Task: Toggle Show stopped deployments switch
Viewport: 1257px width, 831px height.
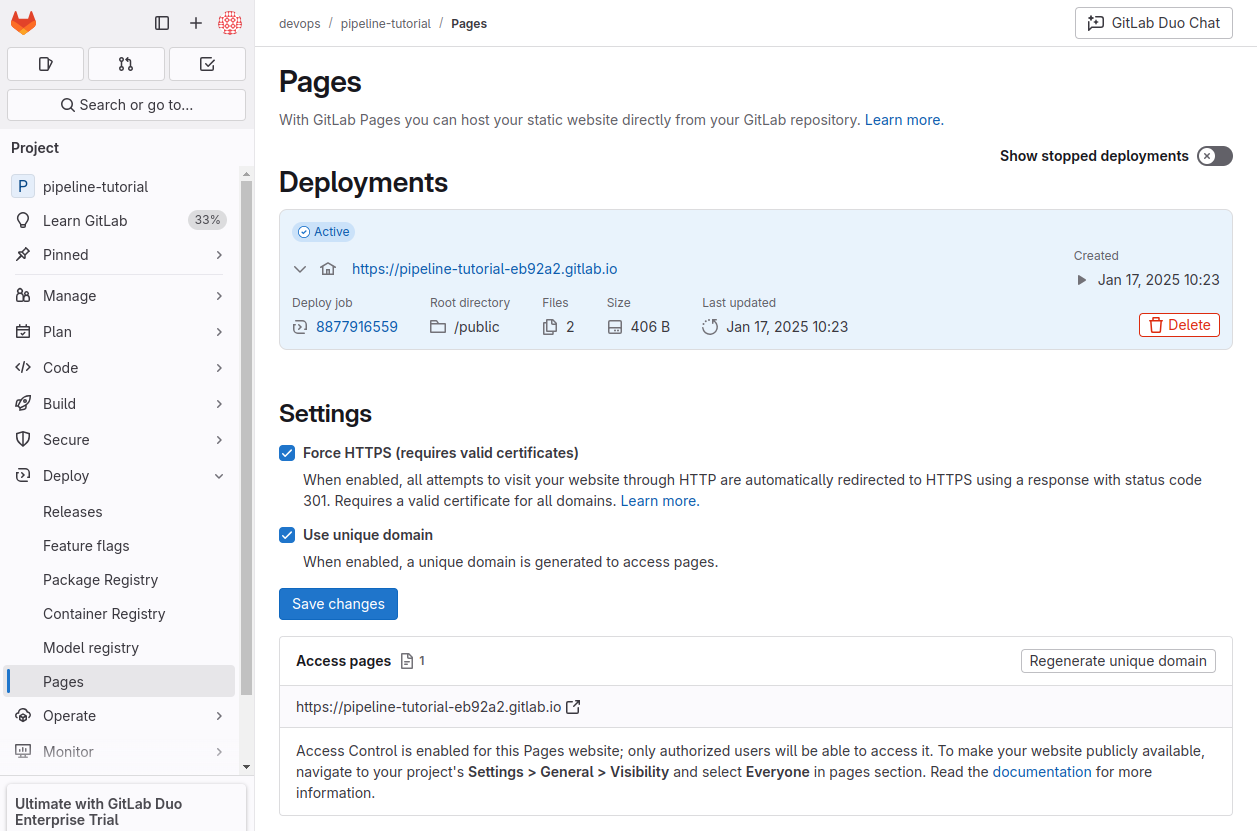Action: pos(1215,156)
